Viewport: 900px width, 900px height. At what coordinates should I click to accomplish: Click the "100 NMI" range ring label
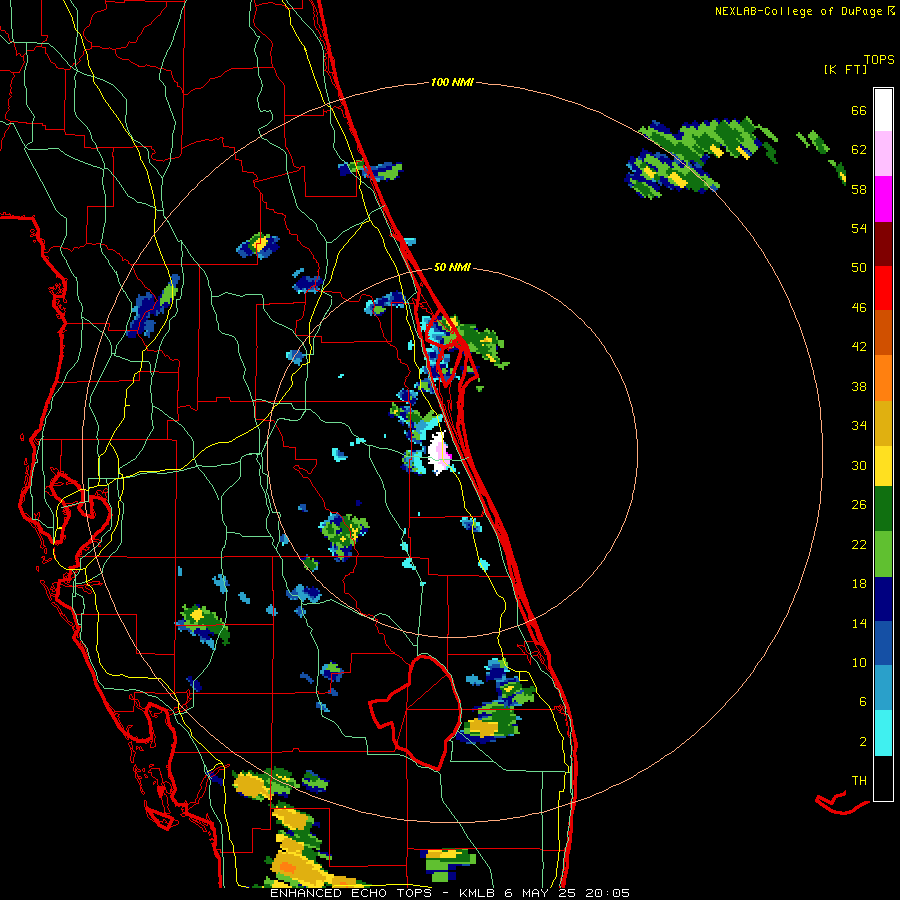[x=452, y=83]
